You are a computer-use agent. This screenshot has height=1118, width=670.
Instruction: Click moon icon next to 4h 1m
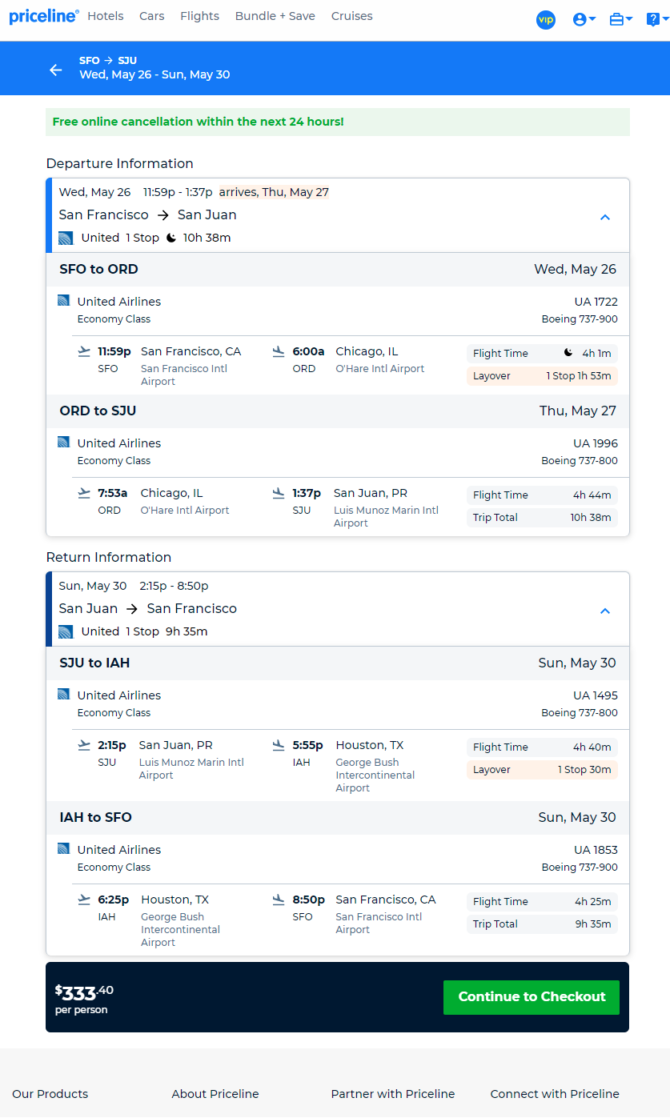click(568, 352)
